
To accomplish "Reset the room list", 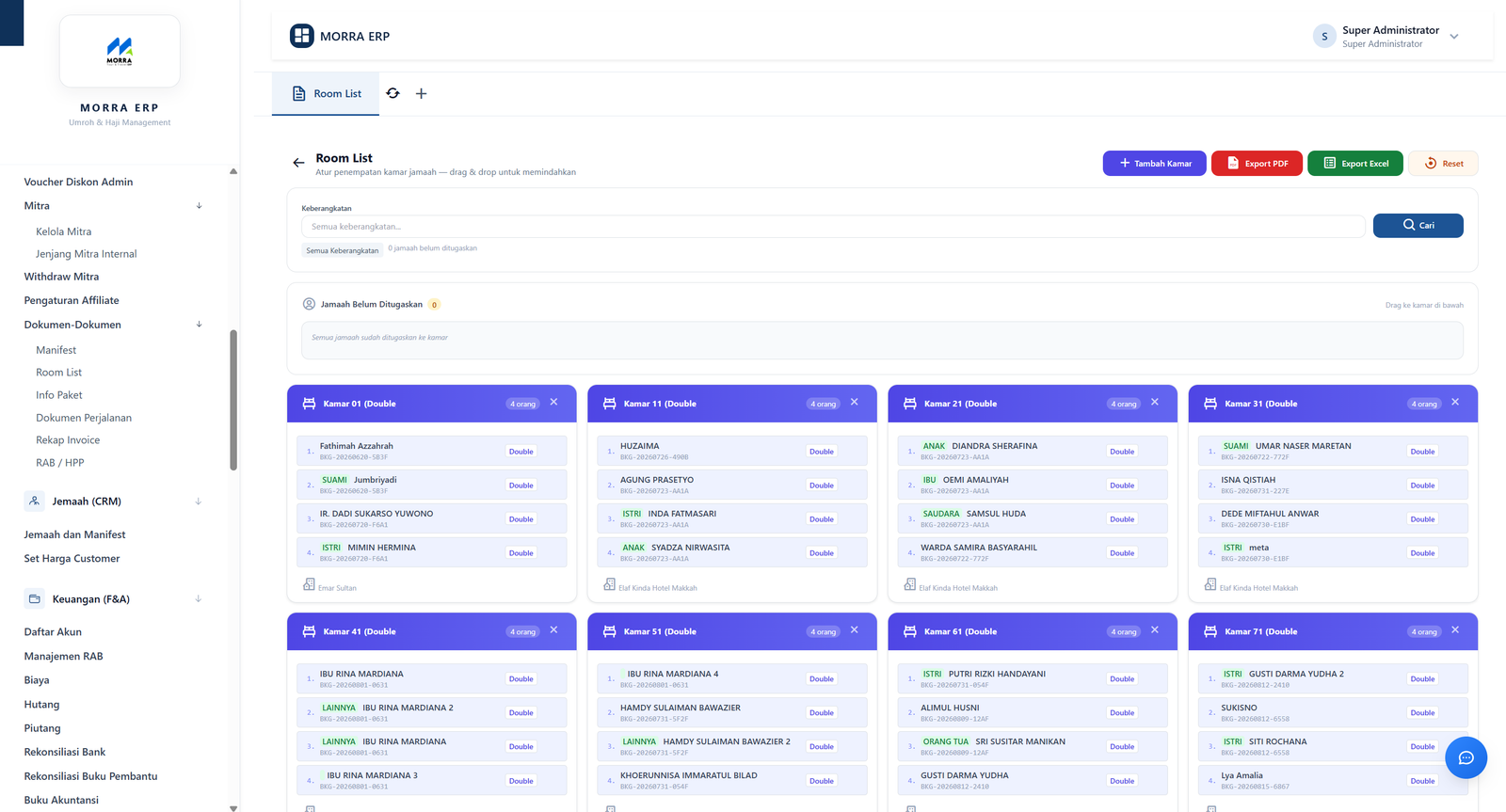I will 1443,164.
